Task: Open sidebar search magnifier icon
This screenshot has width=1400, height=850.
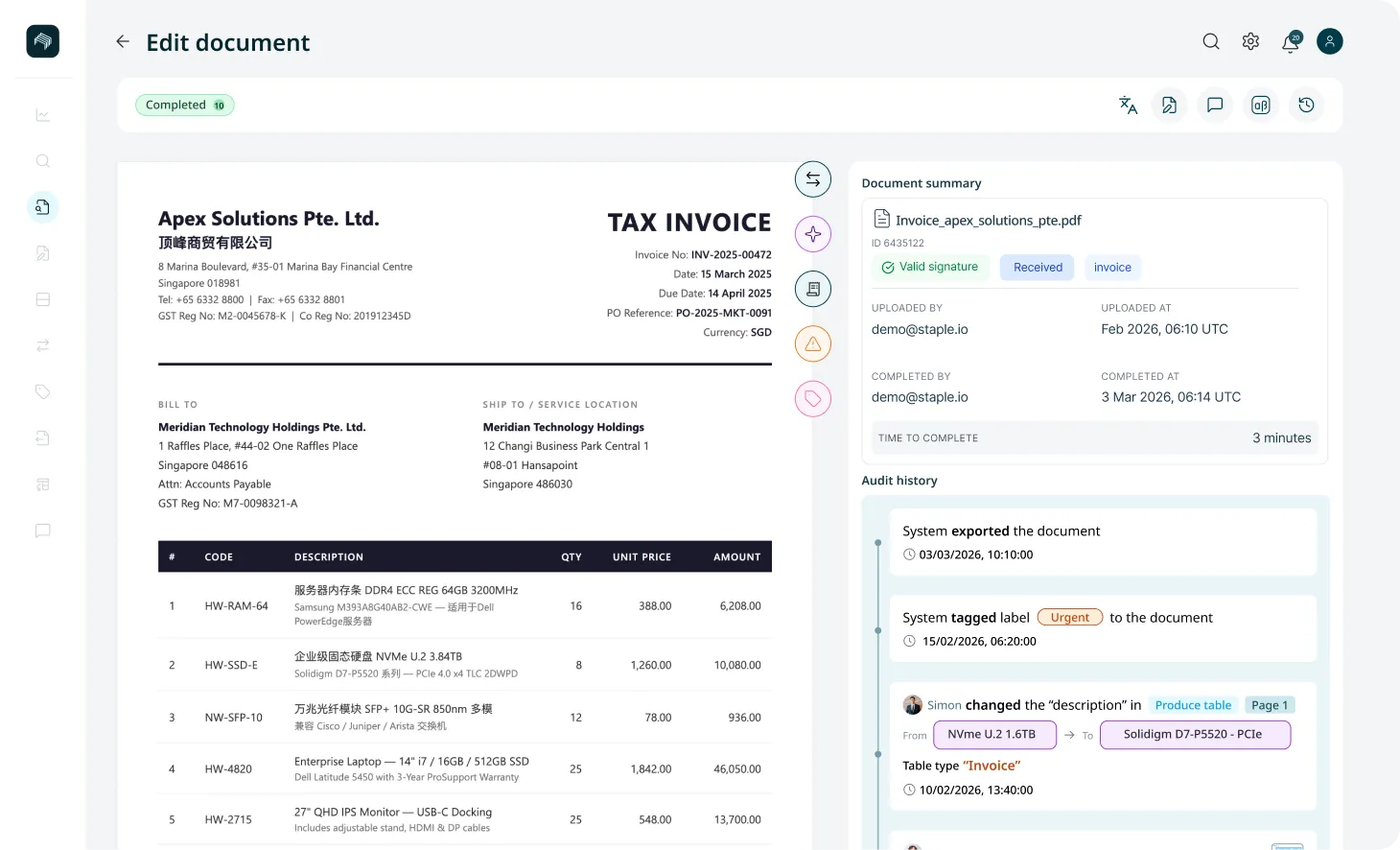Action: [42, 161]
